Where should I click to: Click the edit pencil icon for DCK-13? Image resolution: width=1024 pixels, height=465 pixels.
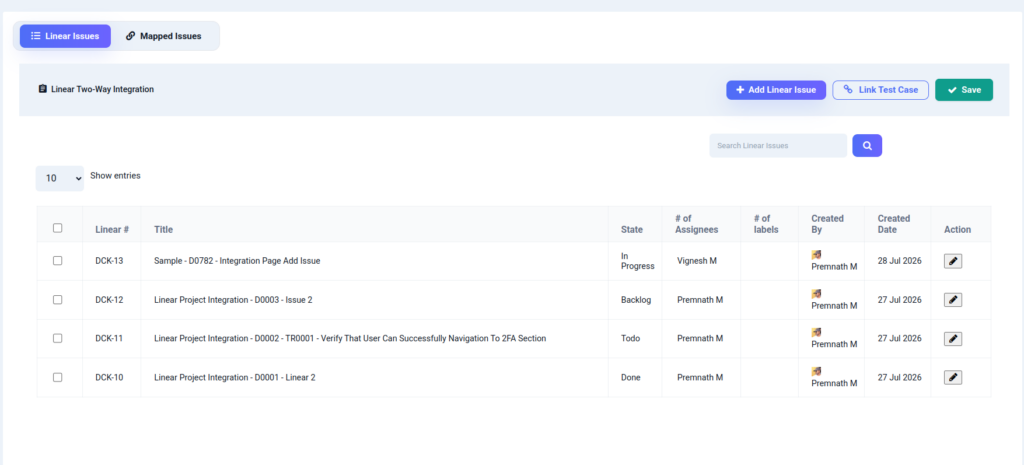pyautogui.click(x=953, y=261)
